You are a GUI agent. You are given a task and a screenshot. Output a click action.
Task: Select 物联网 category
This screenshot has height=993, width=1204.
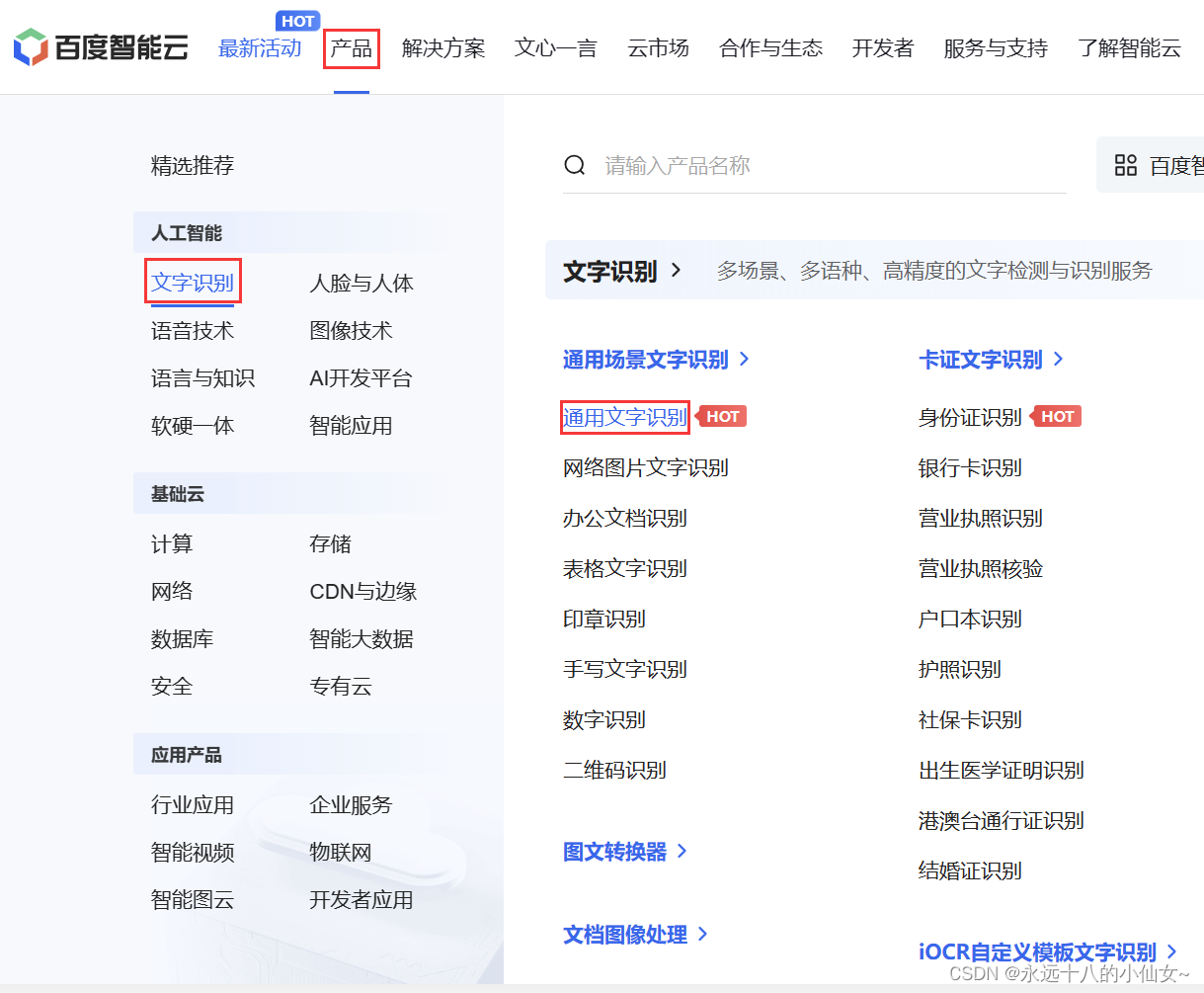coord(341,852)
